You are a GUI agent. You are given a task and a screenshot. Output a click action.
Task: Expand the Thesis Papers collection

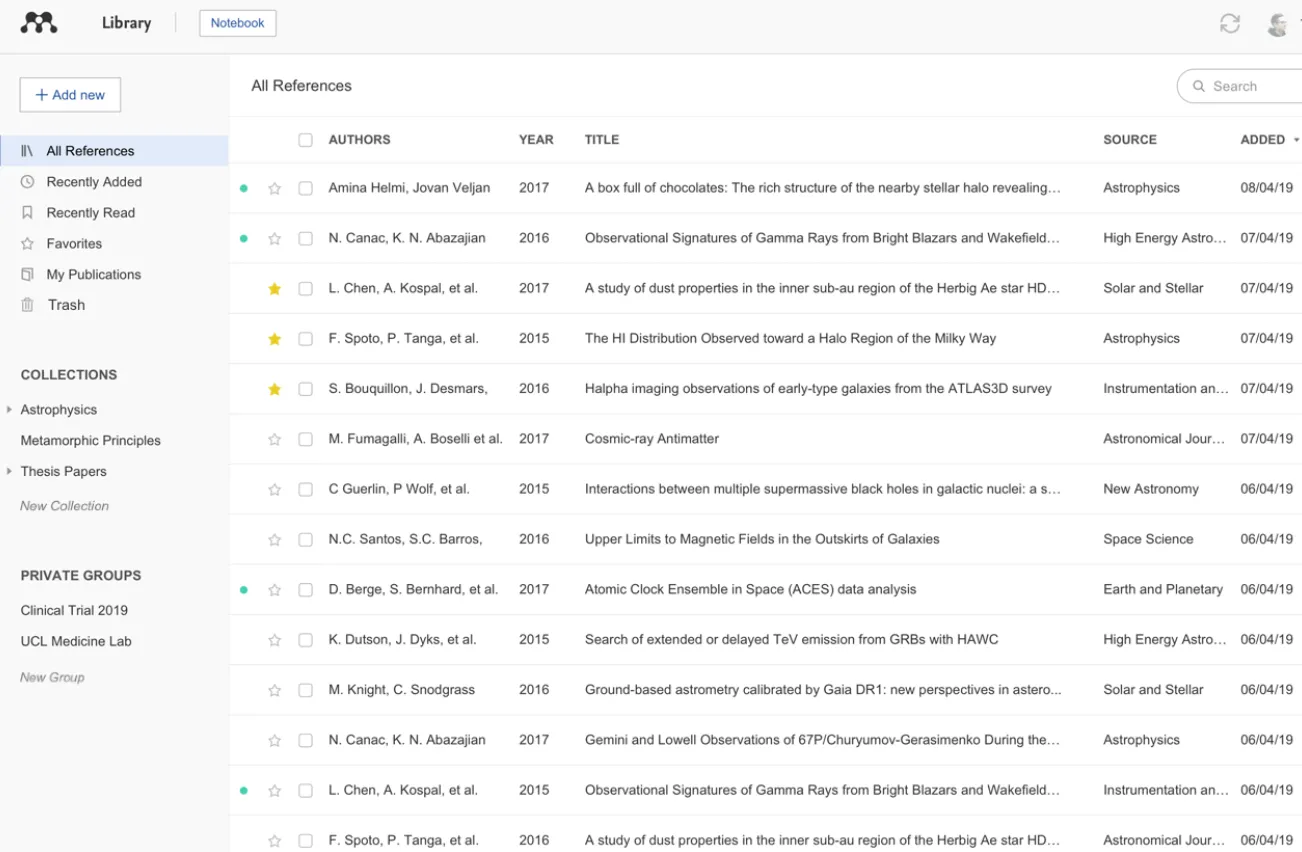9,471
